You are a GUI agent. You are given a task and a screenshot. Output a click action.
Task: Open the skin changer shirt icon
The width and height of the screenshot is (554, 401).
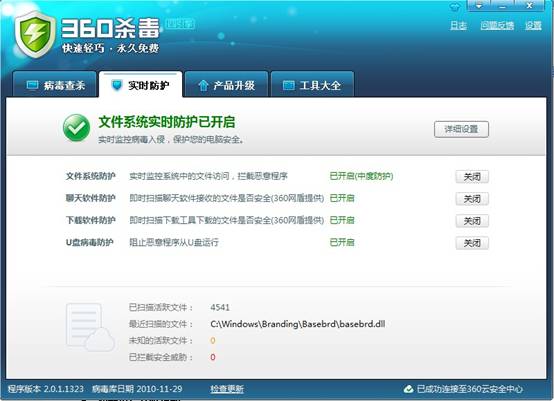coord(455,7)
